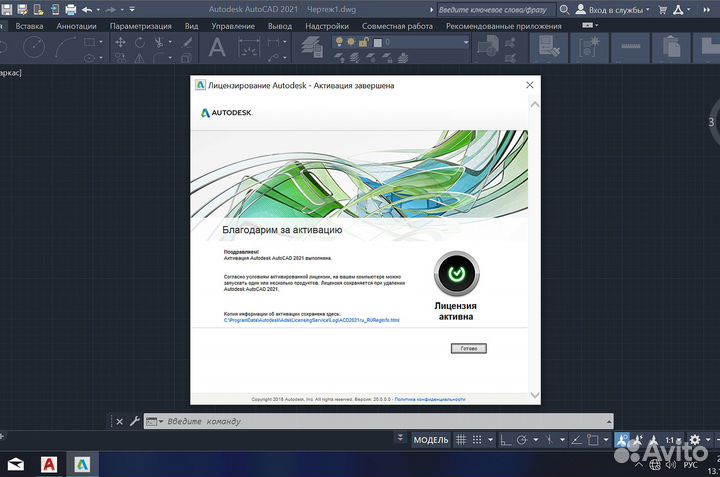Open the Вход в службы sign-in dropdown
This screenshot has width=720, height=477.
pyautogui.click(x=613, y=10)
